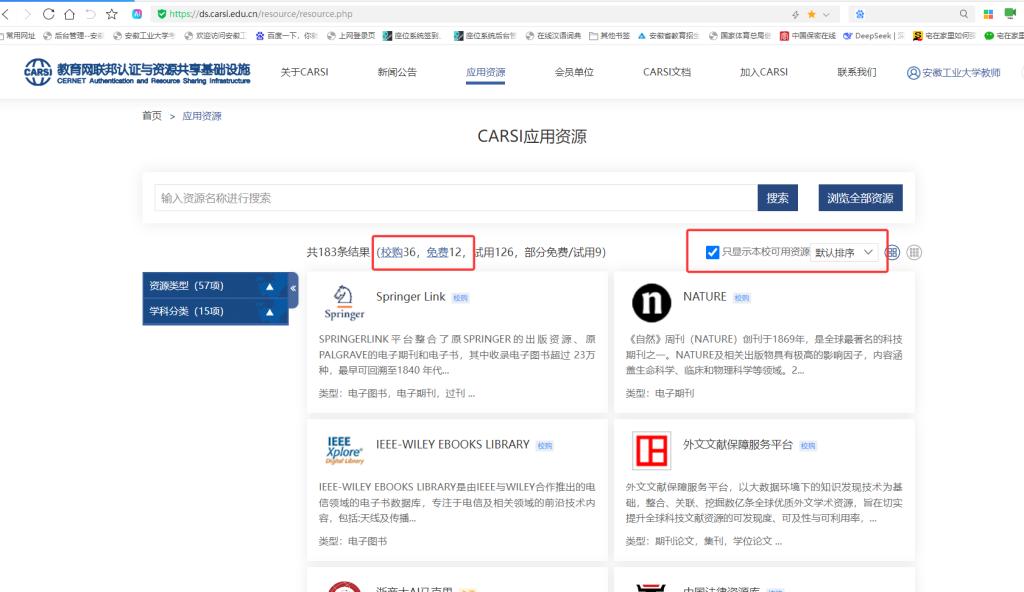Collapse the left filter sidebar arrow
This screenshot has width=1024, height=592.
(293, 288)
